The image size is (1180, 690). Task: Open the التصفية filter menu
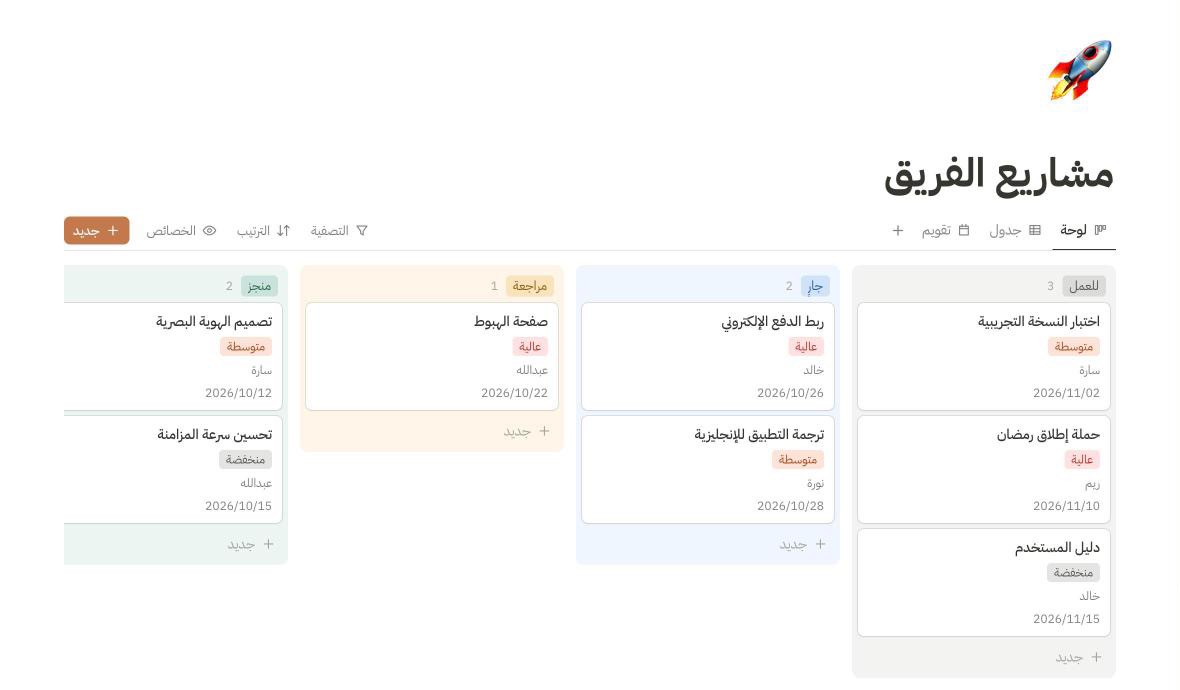coord(339,230)
